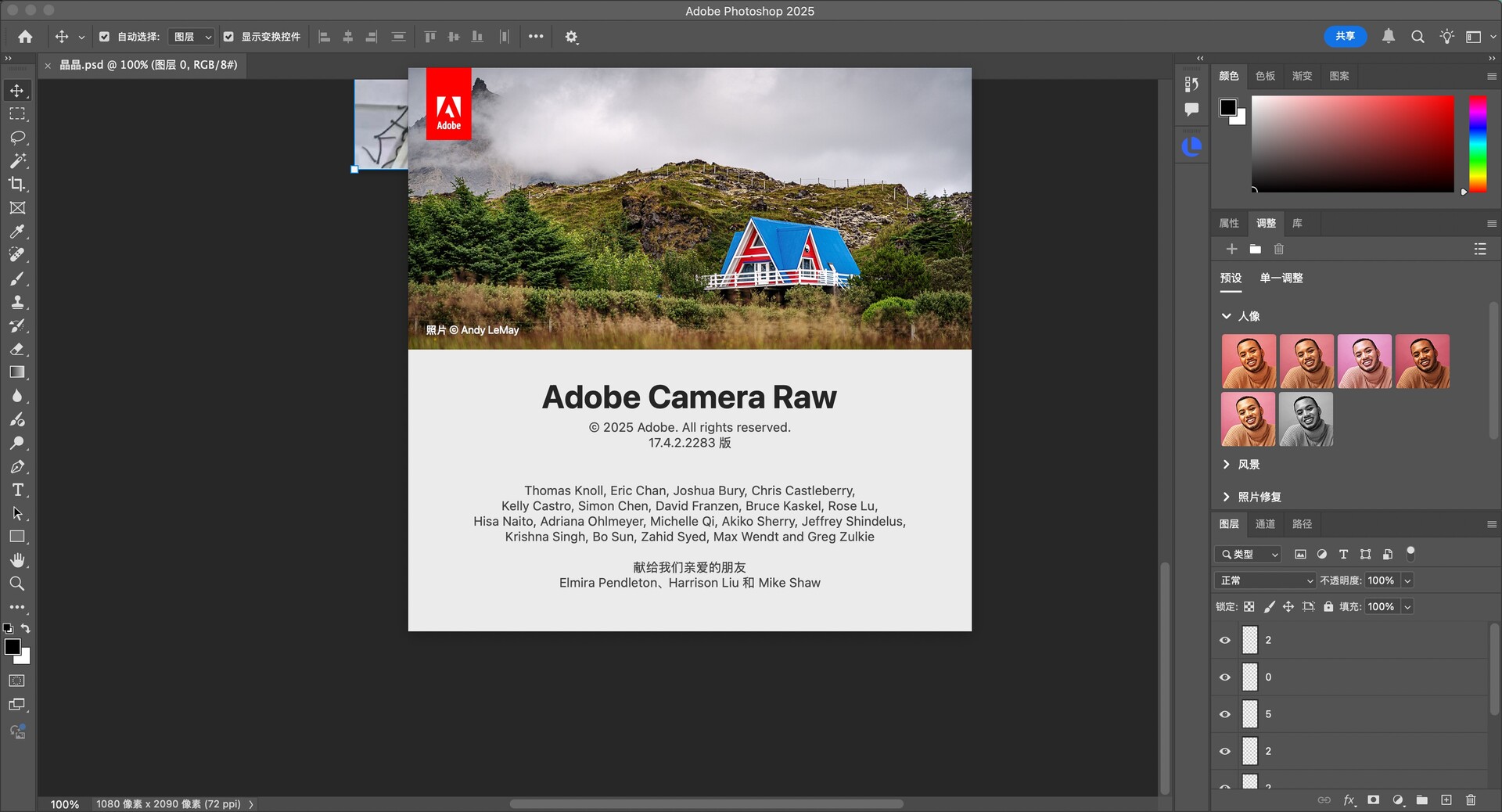Expand the 风景 presets group

(1226, 465)
